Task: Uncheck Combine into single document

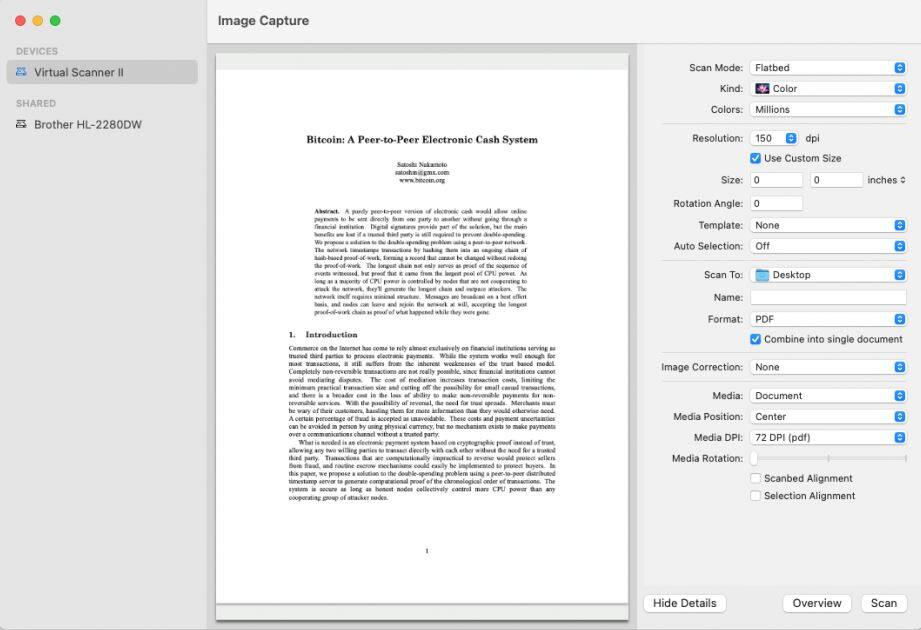Action: coord(756,339)
